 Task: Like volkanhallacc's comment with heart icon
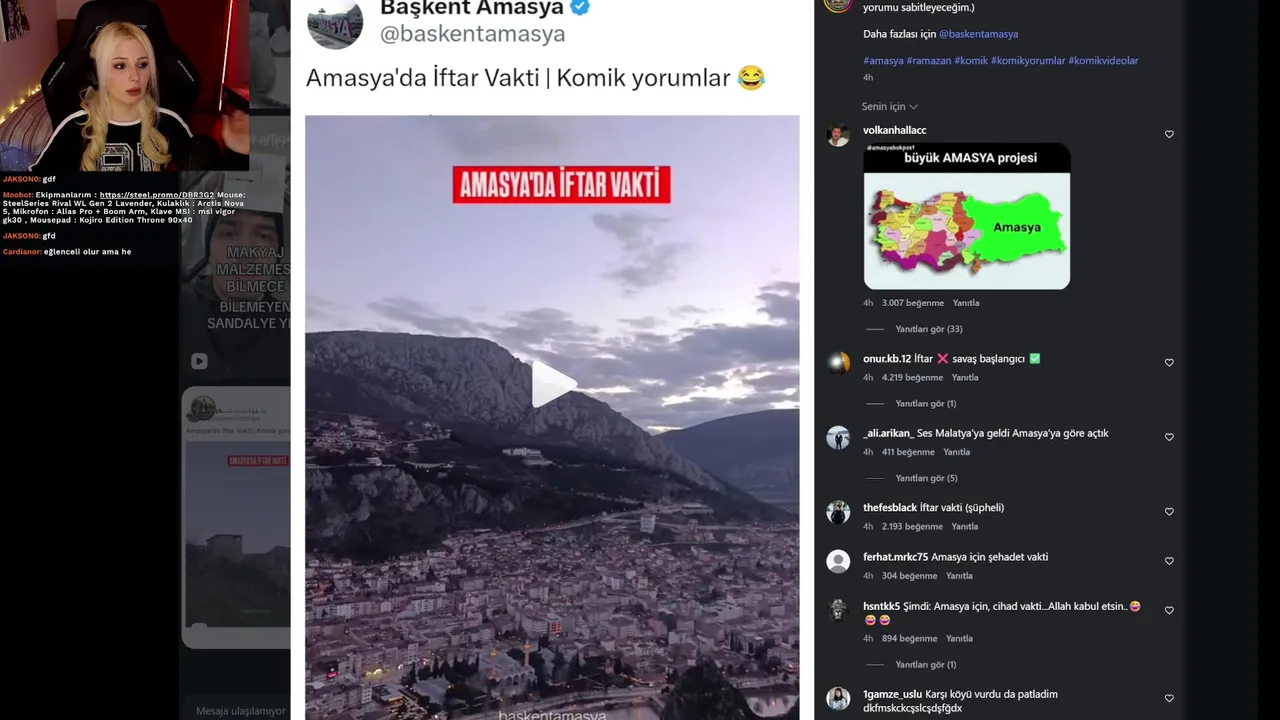point(1169,134)
